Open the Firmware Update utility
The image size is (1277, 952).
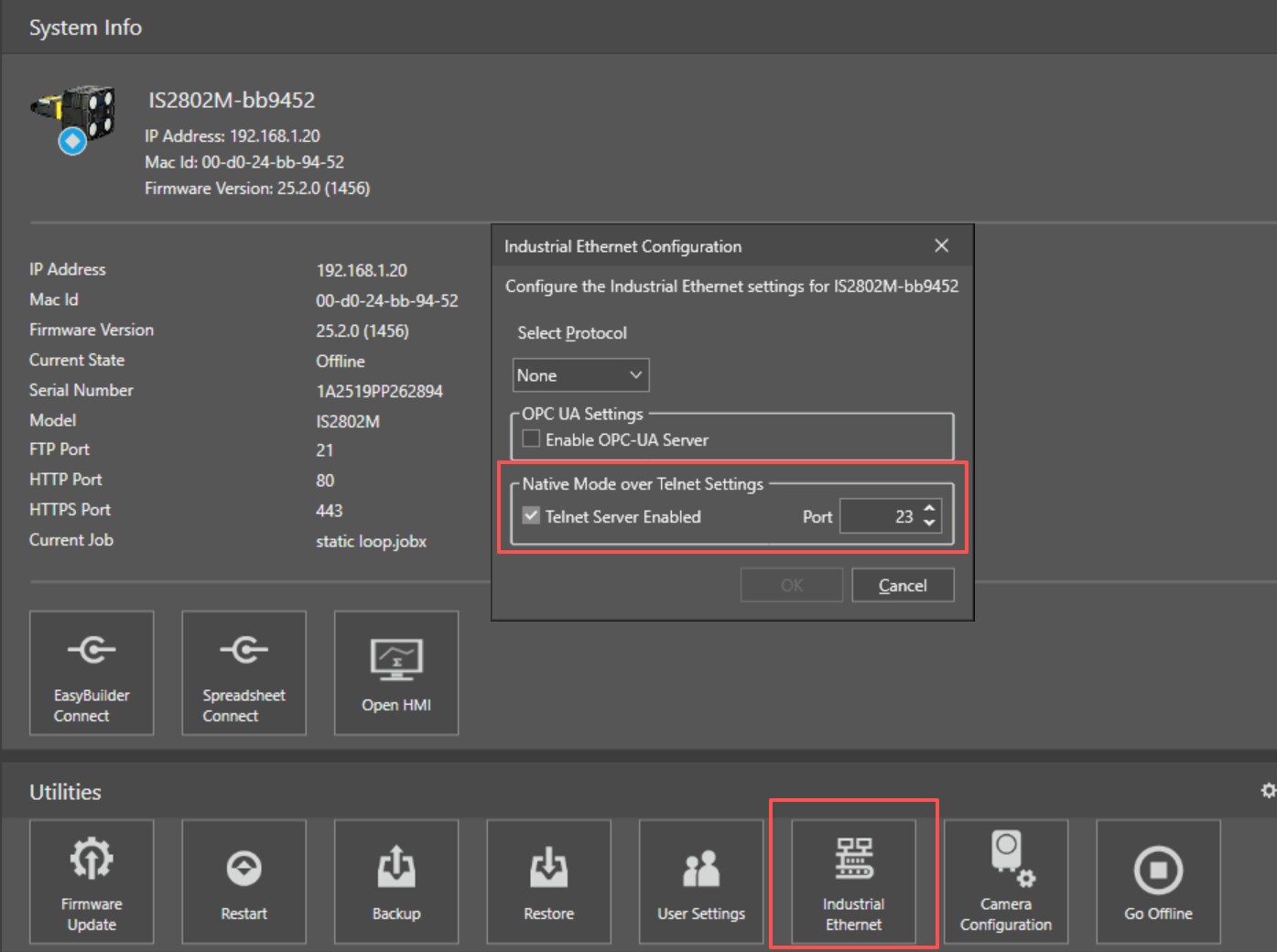(x=91, y=881)
